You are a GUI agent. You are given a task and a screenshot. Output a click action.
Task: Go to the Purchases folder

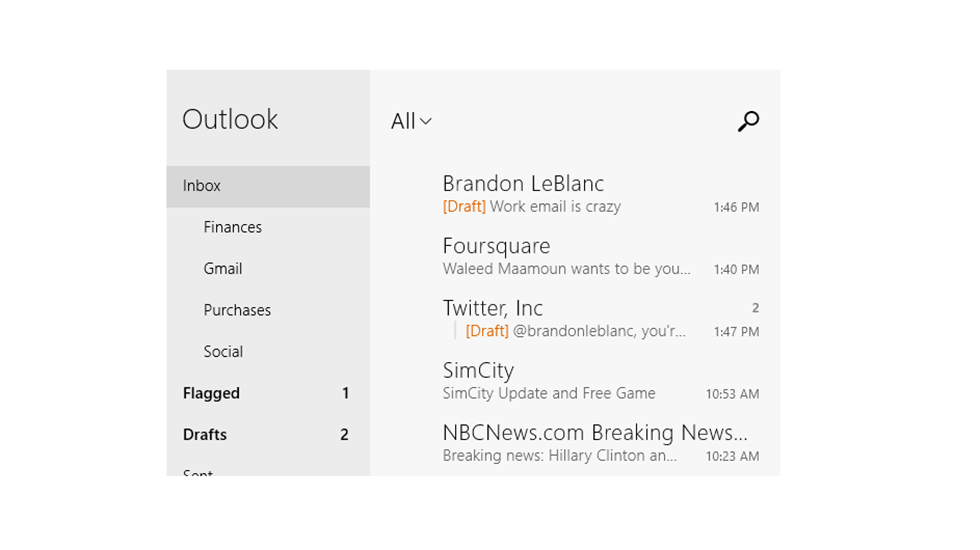[x=237, y=310]
